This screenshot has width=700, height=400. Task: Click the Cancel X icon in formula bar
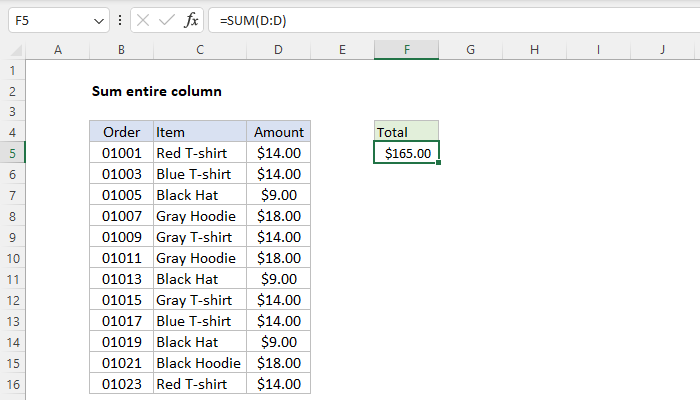coord(141,21)
